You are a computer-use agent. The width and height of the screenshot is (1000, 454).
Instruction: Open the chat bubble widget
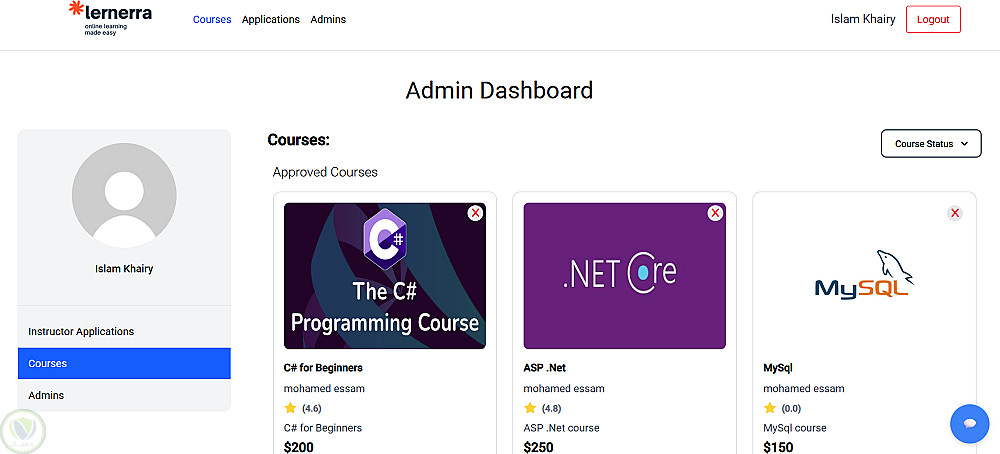coord(969,424)
